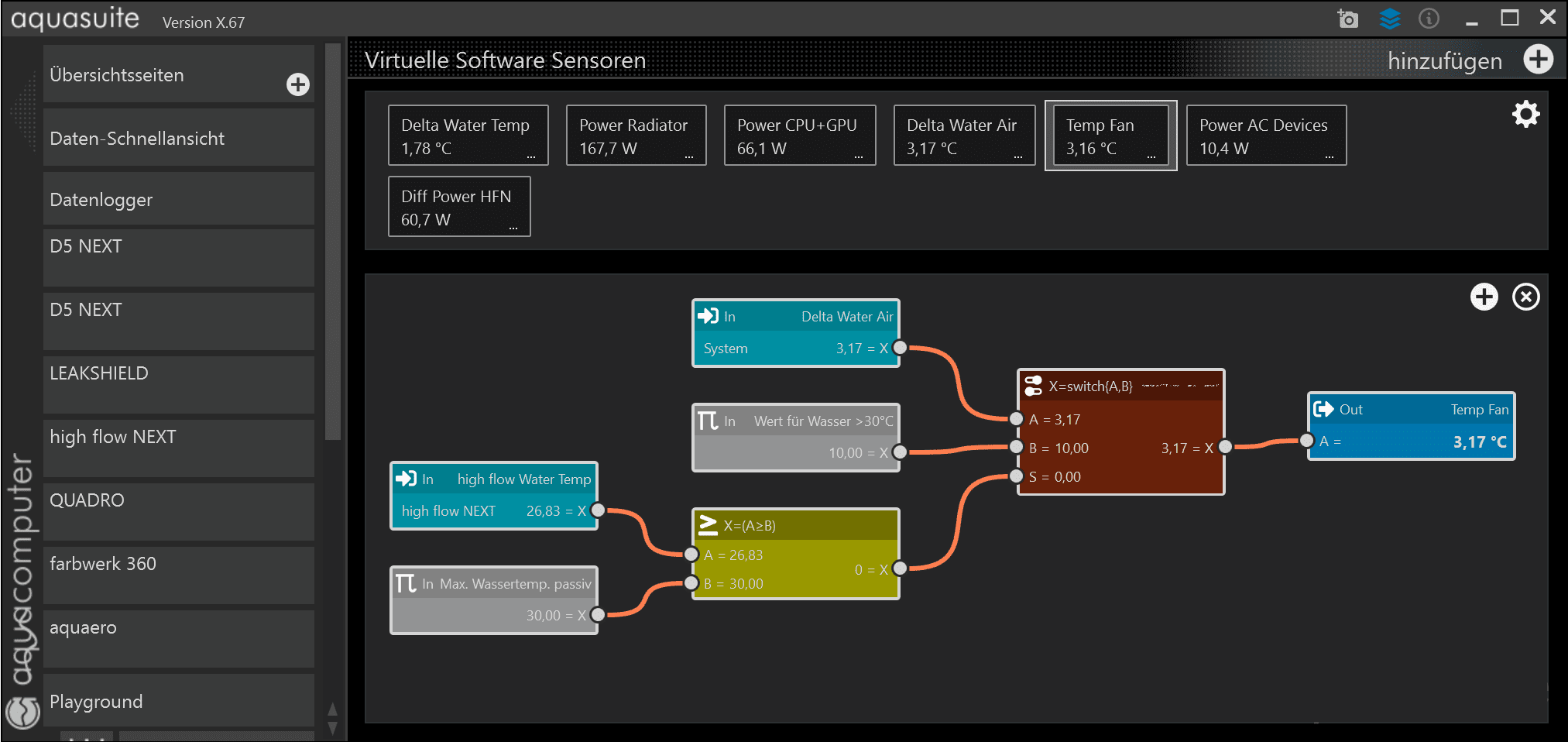Select the Power AC Devices sensor tile
The height and width of the screenshot is (742, 1568).
pos(1266,136)
